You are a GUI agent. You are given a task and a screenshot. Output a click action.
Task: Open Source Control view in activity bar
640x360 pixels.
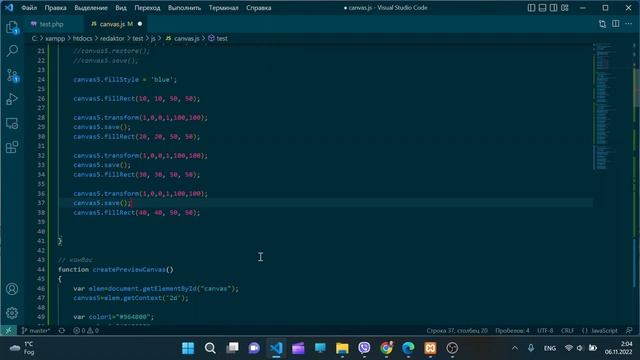(12, 76)
